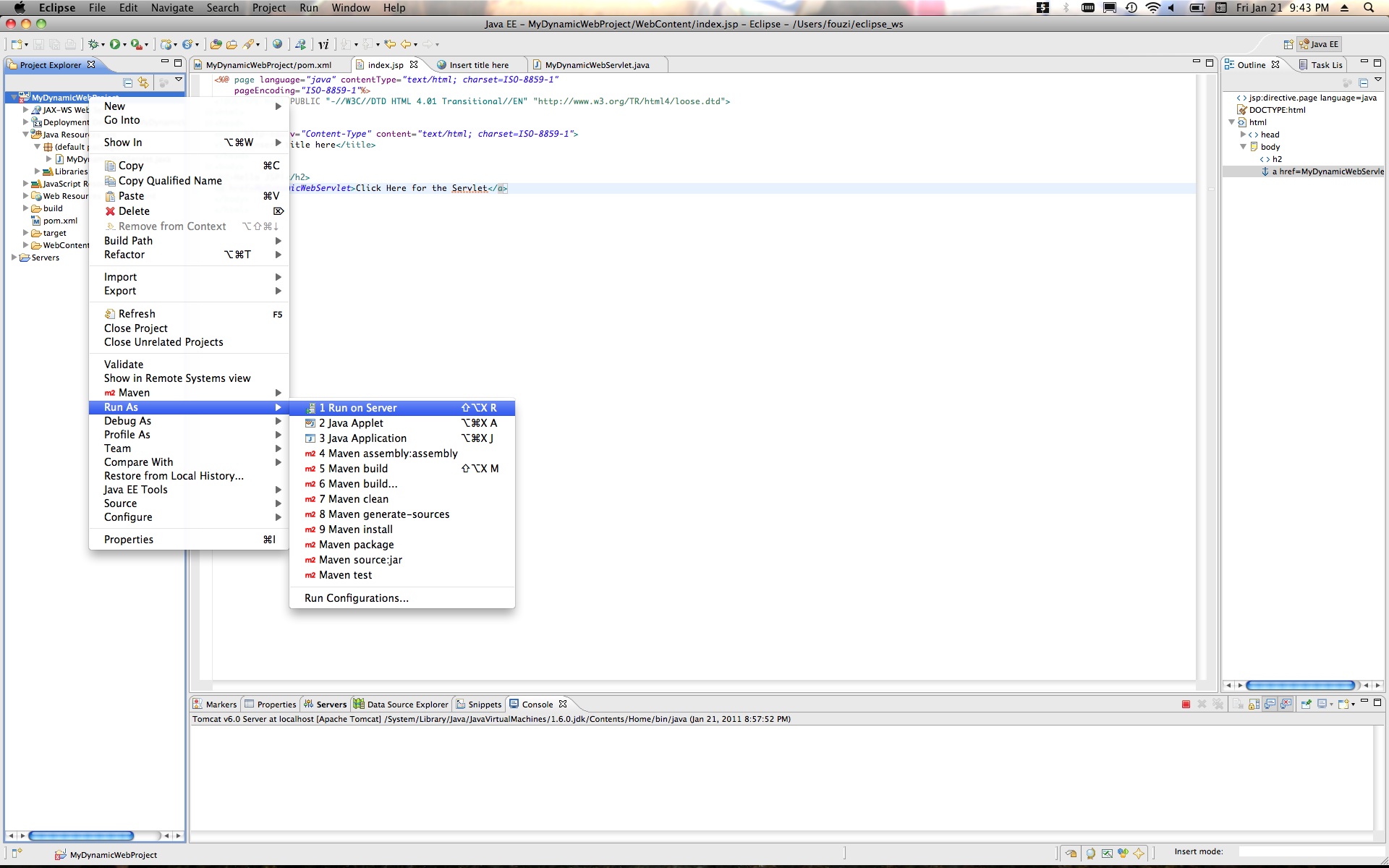
Task: Click the Wi-Fi icon in macOS menu bar
Action: (1153, 8)
